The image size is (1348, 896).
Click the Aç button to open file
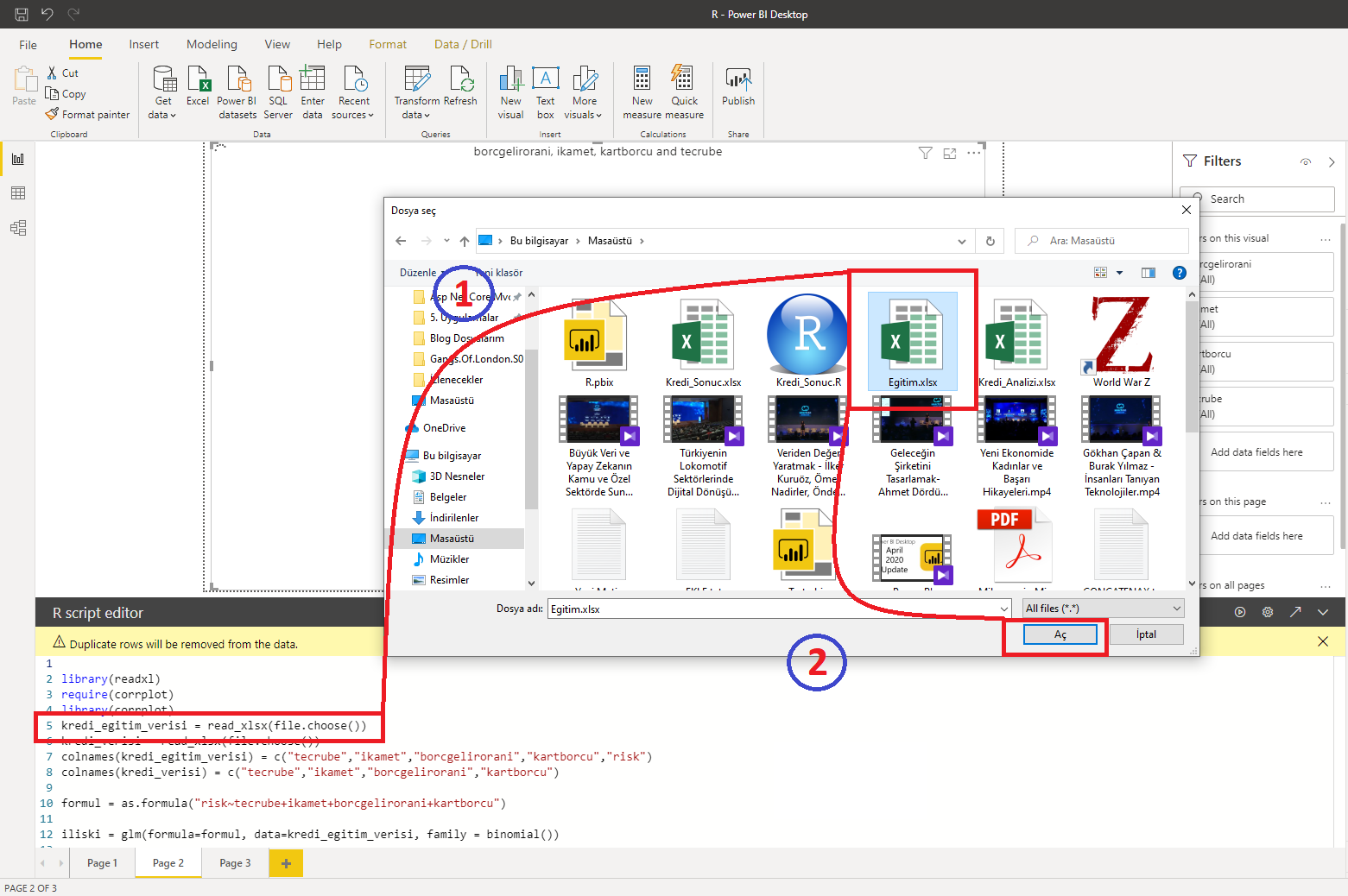point(1060,634)
